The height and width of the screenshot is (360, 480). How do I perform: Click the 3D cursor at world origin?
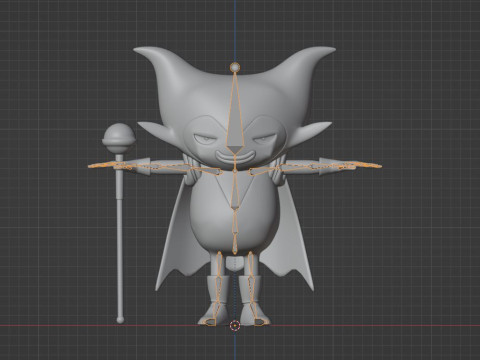235,325
